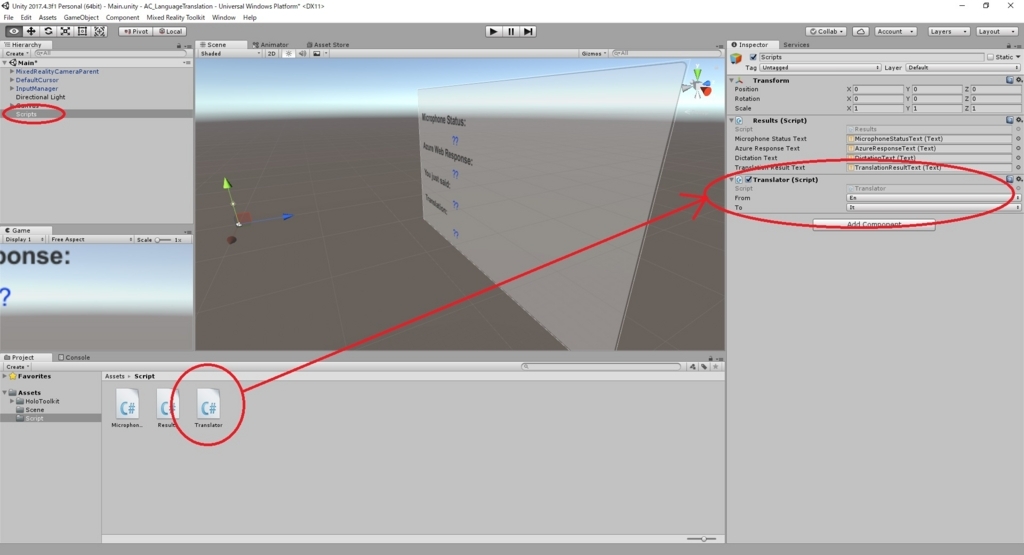Image resolution: width=1024 pixels, height=555 pixels.
Task: Collapse the Transform component
Action: click(x=731, y=80)
